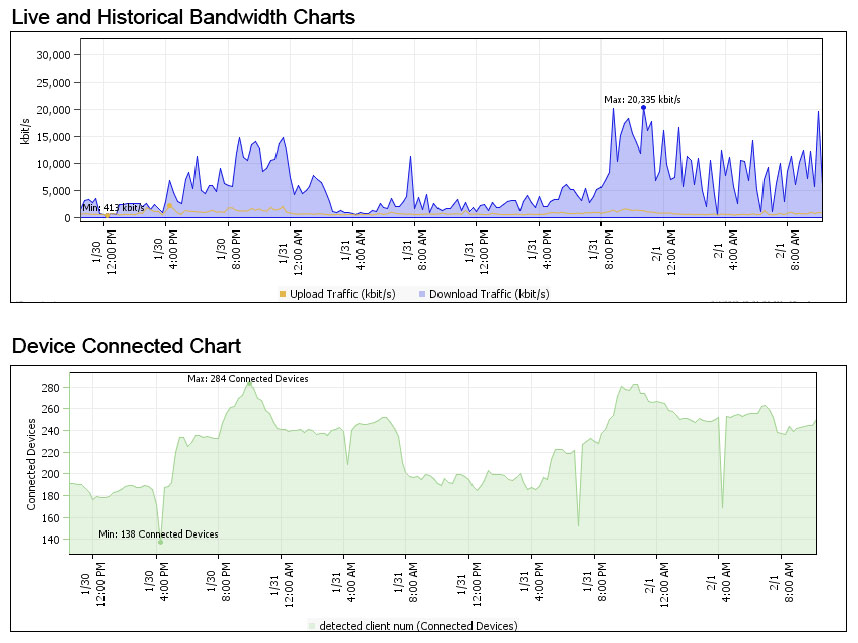
Task: Click bandwidth chart 1/31 12:00 PM label
Action: 477,251
